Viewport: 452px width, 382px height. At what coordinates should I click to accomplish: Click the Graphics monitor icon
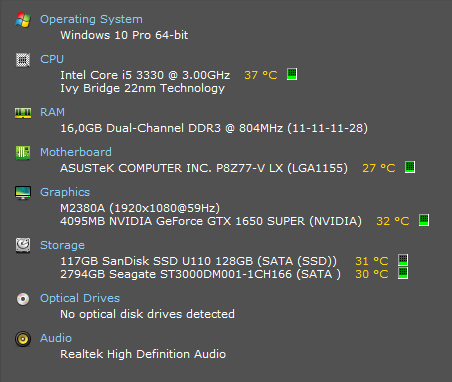[23, 193]
